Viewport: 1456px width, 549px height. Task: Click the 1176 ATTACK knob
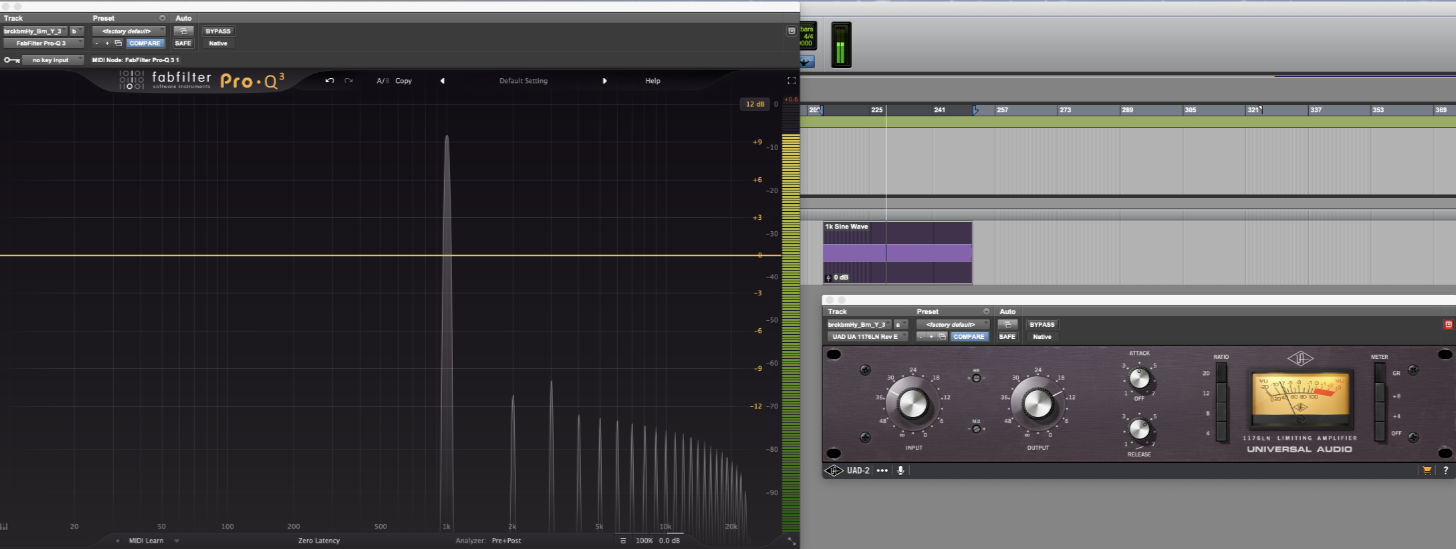click(x=1139, y=378)
